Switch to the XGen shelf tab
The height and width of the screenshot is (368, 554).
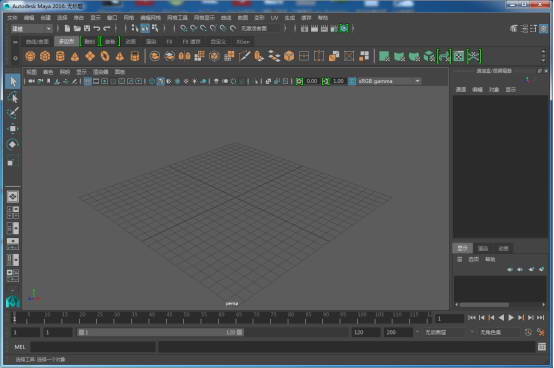pyautogui.click(x=243, y=42)
